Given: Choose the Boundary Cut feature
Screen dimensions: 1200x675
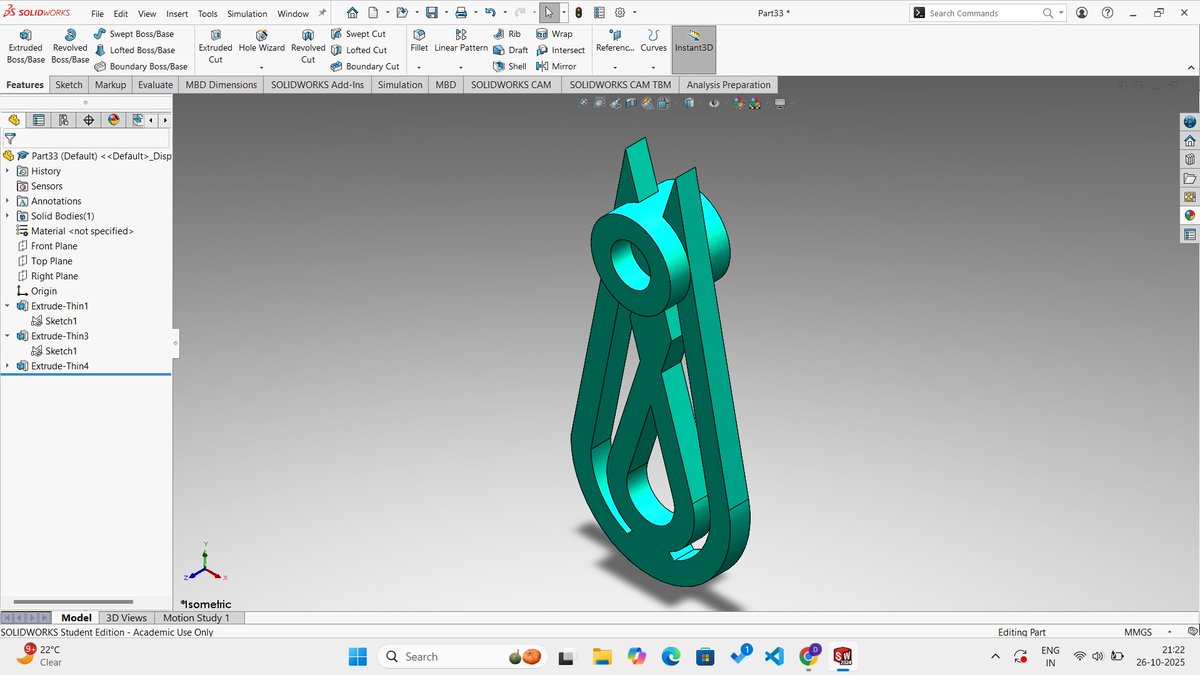Looking at the screenshot, I should pyautogui.click(x=365, y=66).
